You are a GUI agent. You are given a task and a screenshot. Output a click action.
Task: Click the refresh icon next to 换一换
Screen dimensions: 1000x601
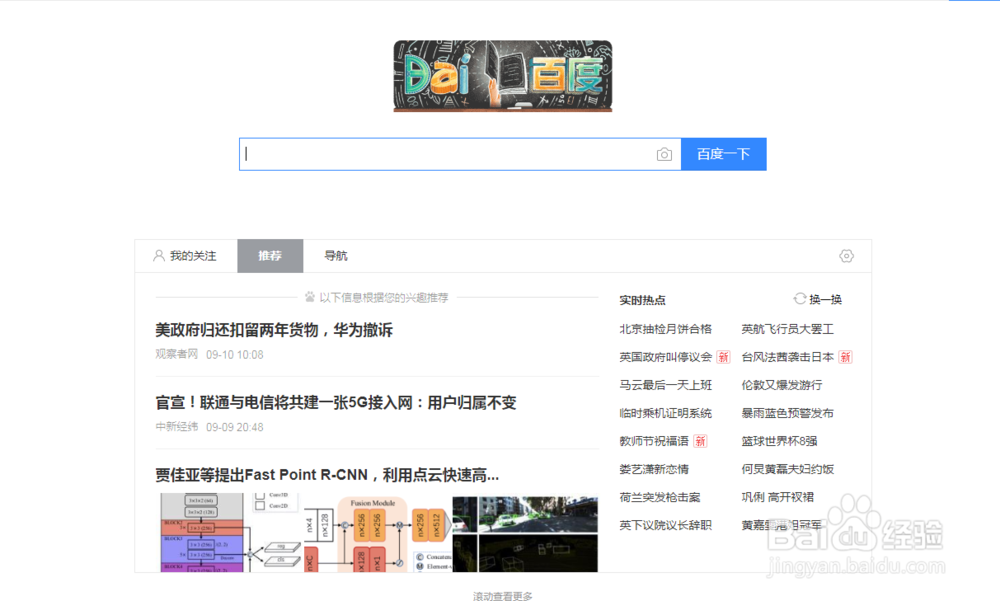800,299
